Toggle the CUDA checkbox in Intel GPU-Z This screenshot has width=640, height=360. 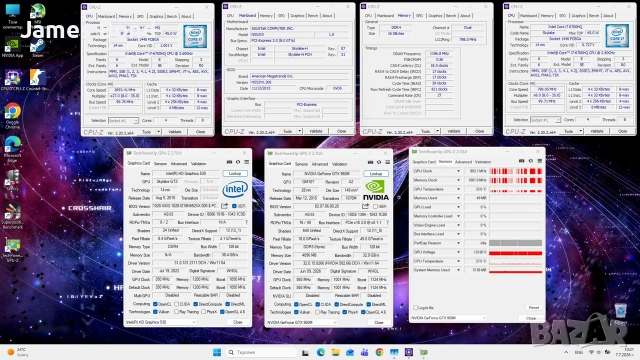[x=177, y=304]
